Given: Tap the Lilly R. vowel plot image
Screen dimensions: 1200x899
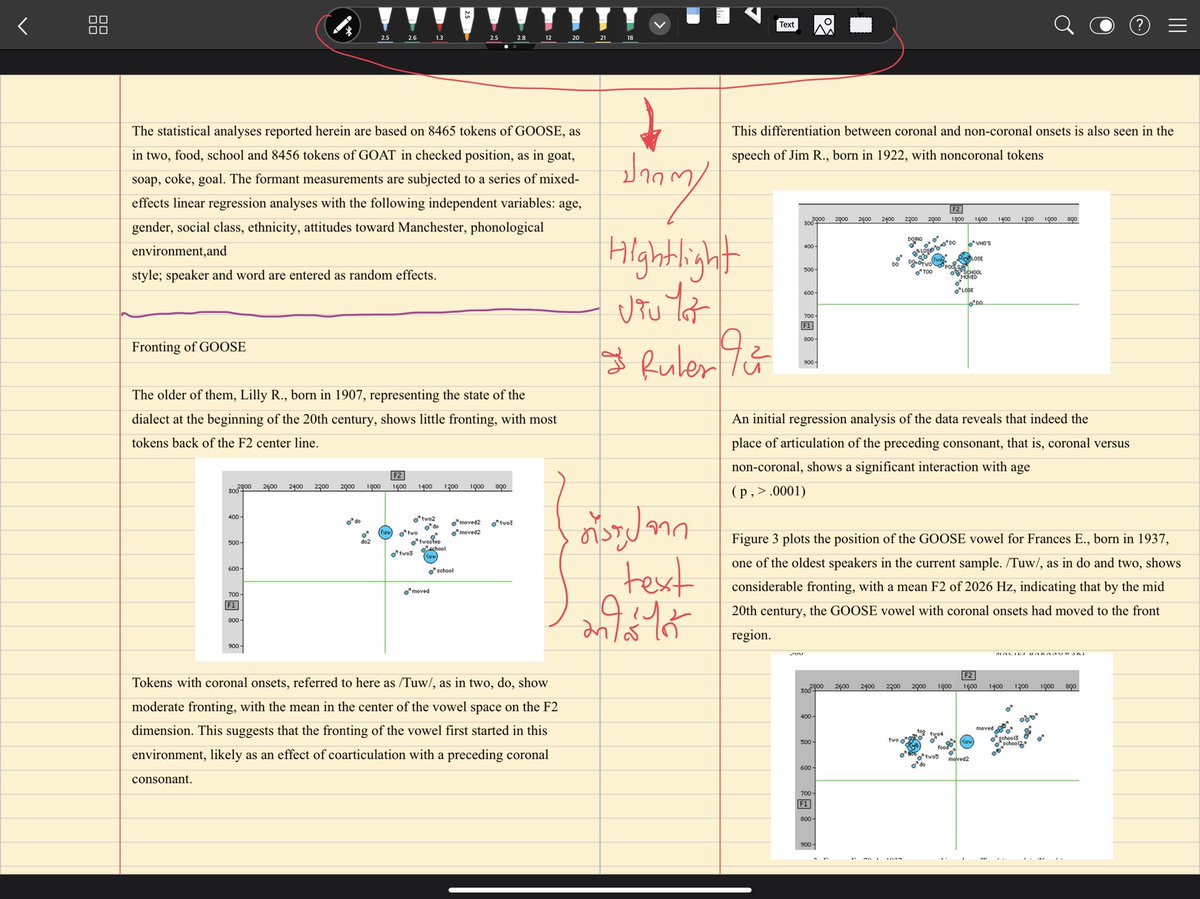Looking at the screenshot, I should 369,560.
